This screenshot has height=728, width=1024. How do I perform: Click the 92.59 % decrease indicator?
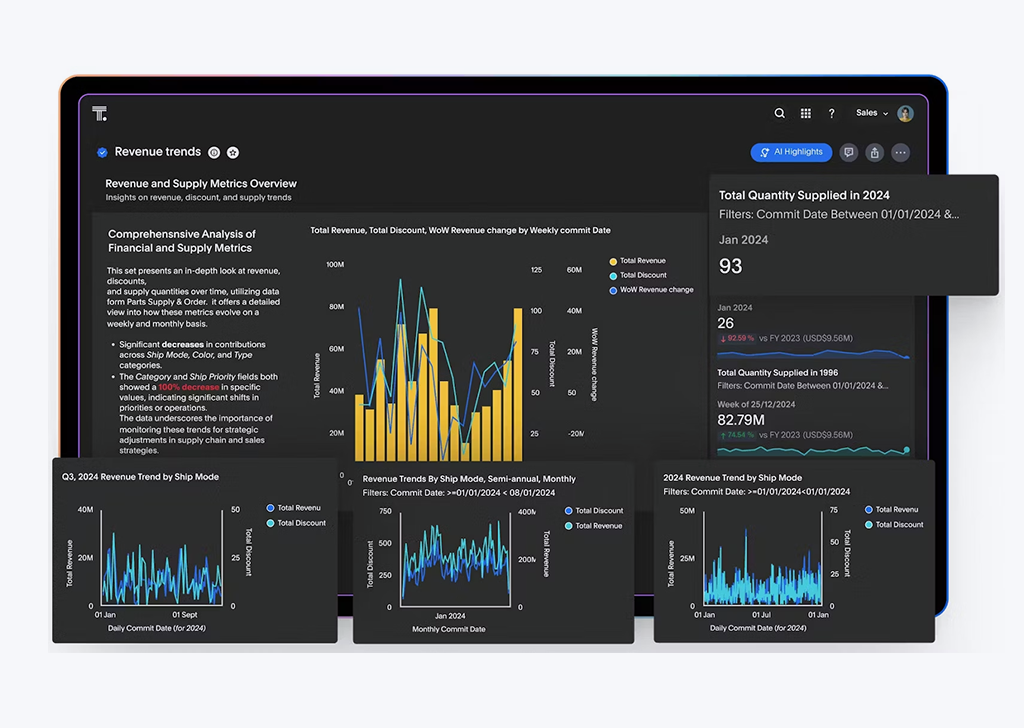tap(737, 338)
